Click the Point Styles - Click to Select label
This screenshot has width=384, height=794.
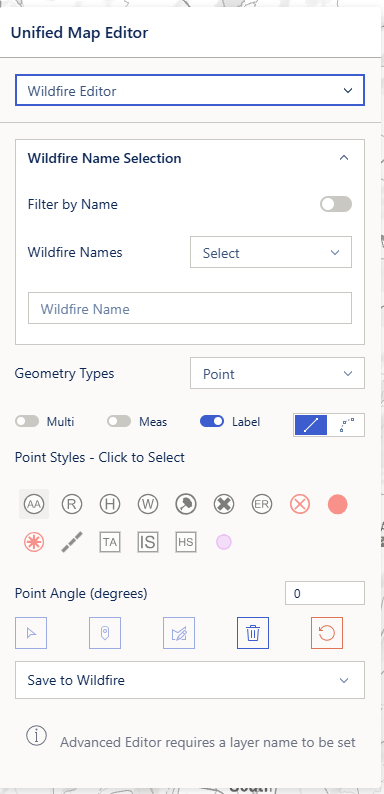tap(100, 458)
